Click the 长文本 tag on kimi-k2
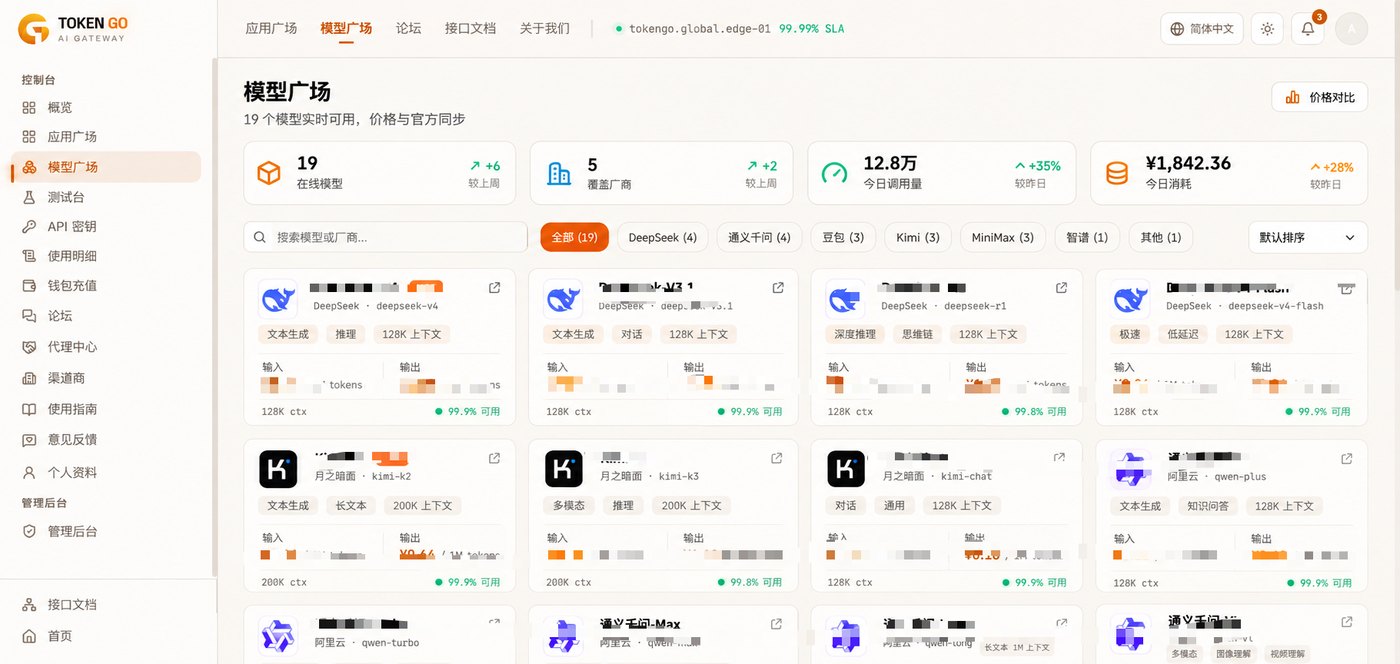The width and height of the screenshot is (1400, 664). point(351,505)
